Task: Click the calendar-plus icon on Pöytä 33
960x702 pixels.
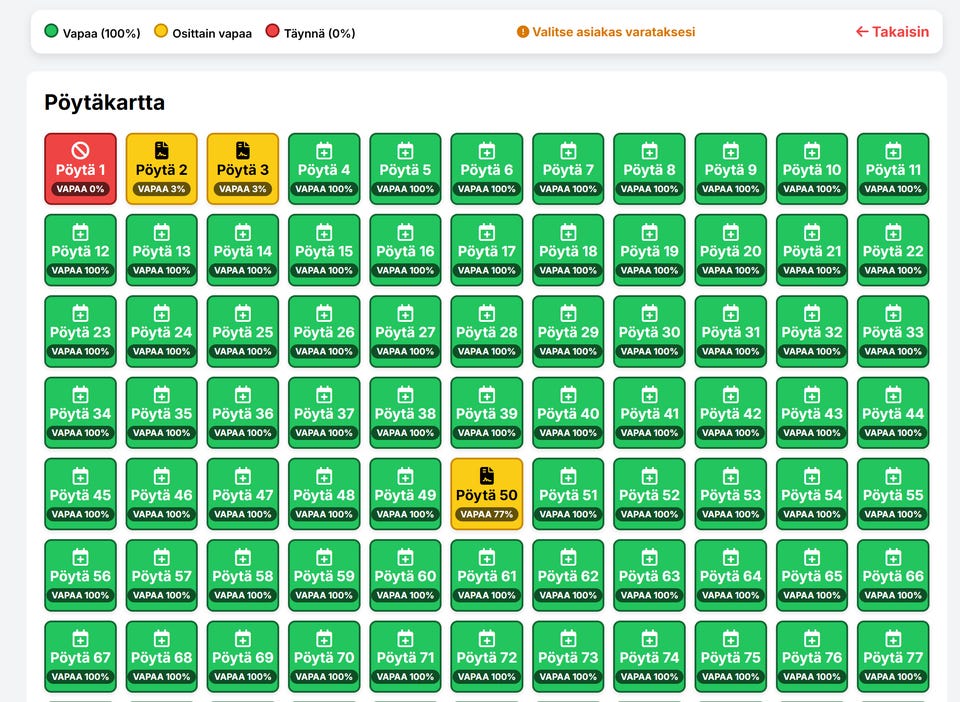Action: point(893,313)
